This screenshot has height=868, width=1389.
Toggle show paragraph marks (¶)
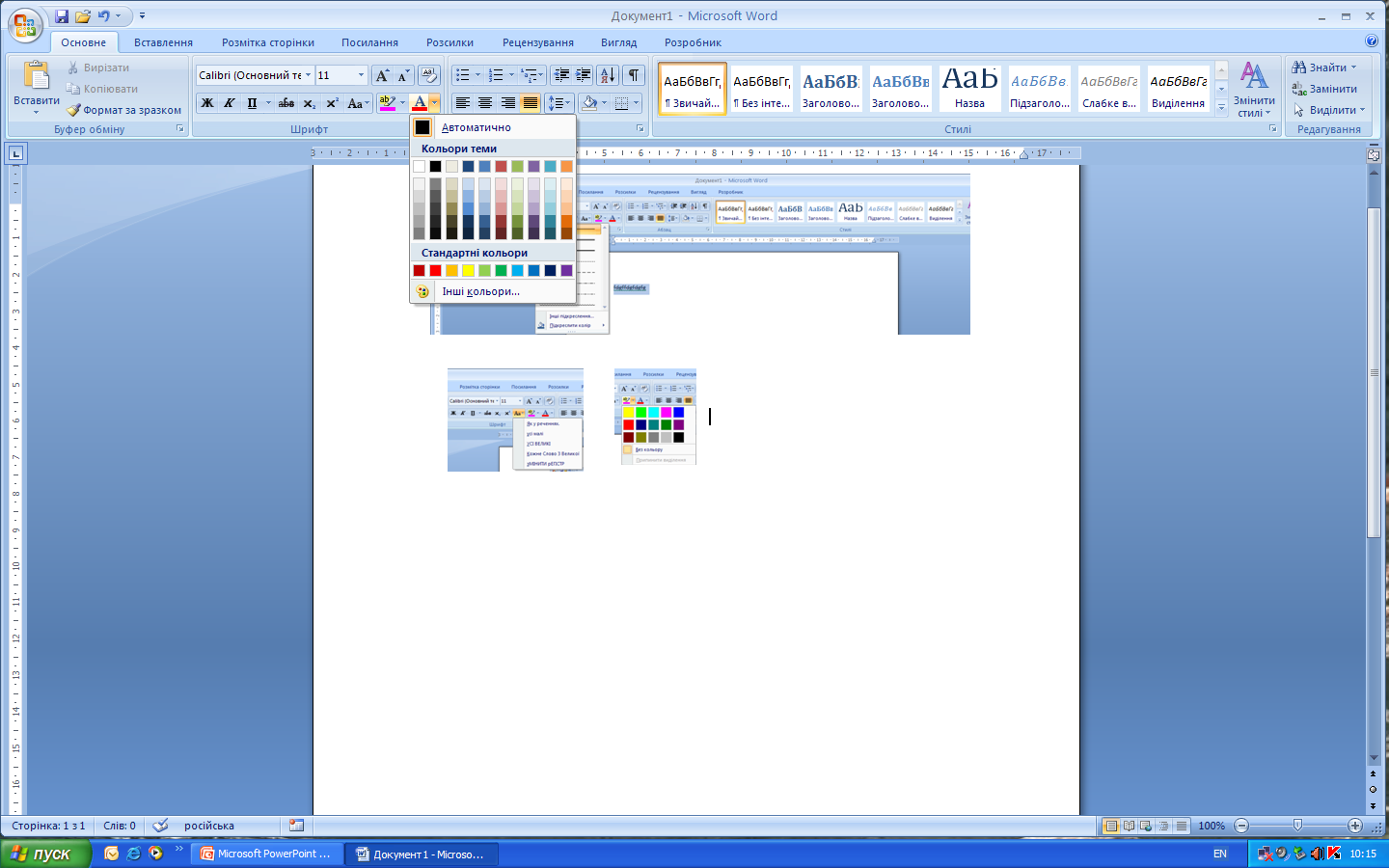tap(634, 75)
